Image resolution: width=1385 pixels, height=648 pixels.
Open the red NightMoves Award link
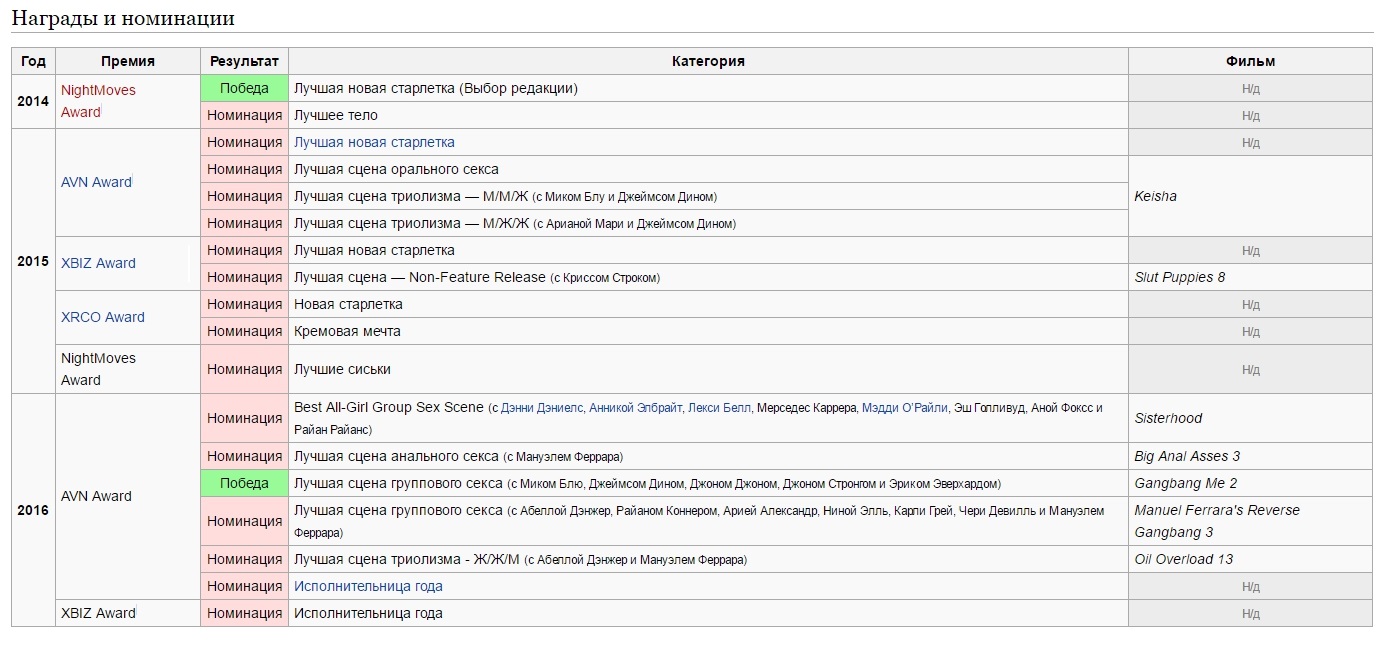98,101
